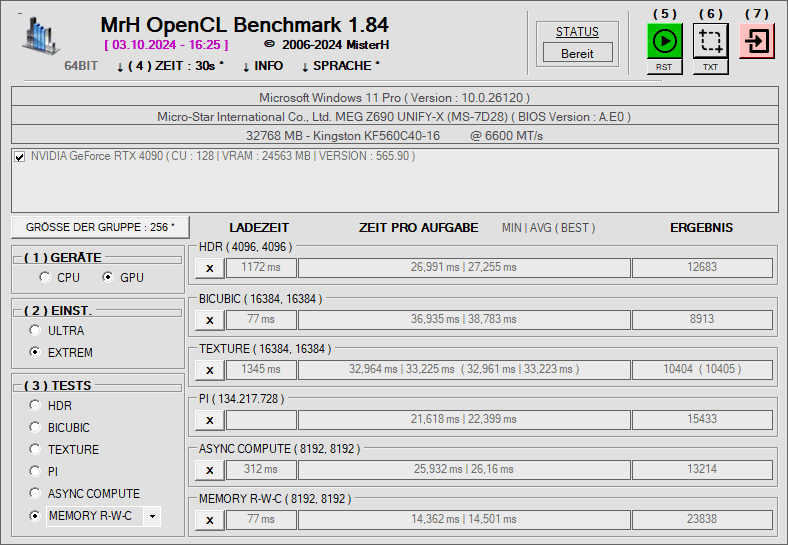Select the EXTREM setting radio button
The height and width of the screenshot is (545, 788).
coord(35,352)
